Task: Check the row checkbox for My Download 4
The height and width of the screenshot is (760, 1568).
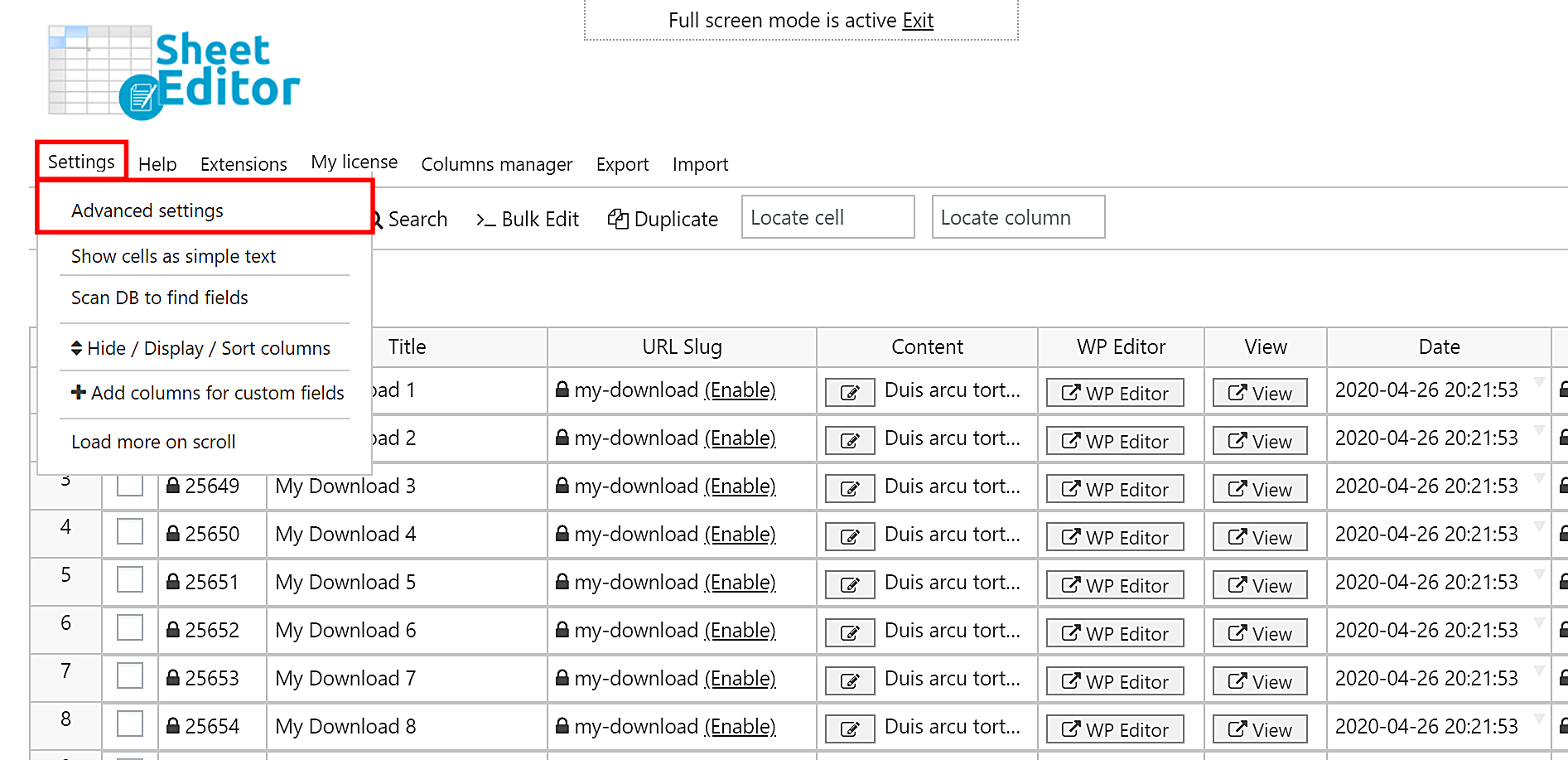Action: pos(130,531)
